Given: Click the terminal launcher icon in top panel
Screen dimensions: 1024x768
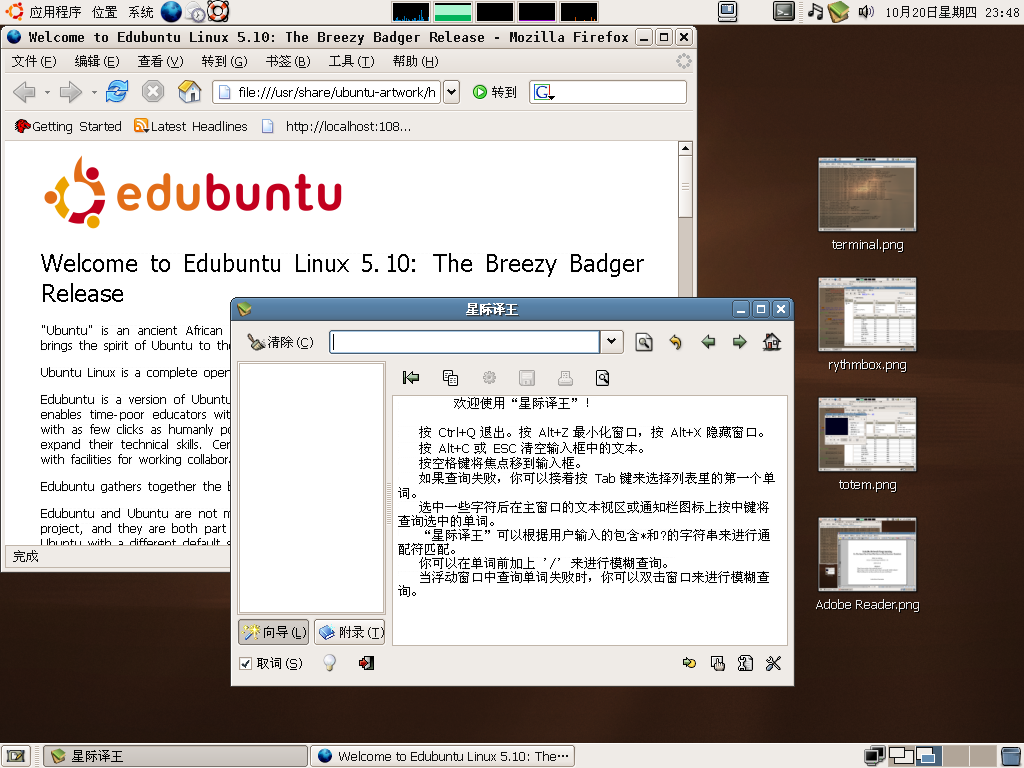Looking at the screenshot, I should click(x=784, y=11).
